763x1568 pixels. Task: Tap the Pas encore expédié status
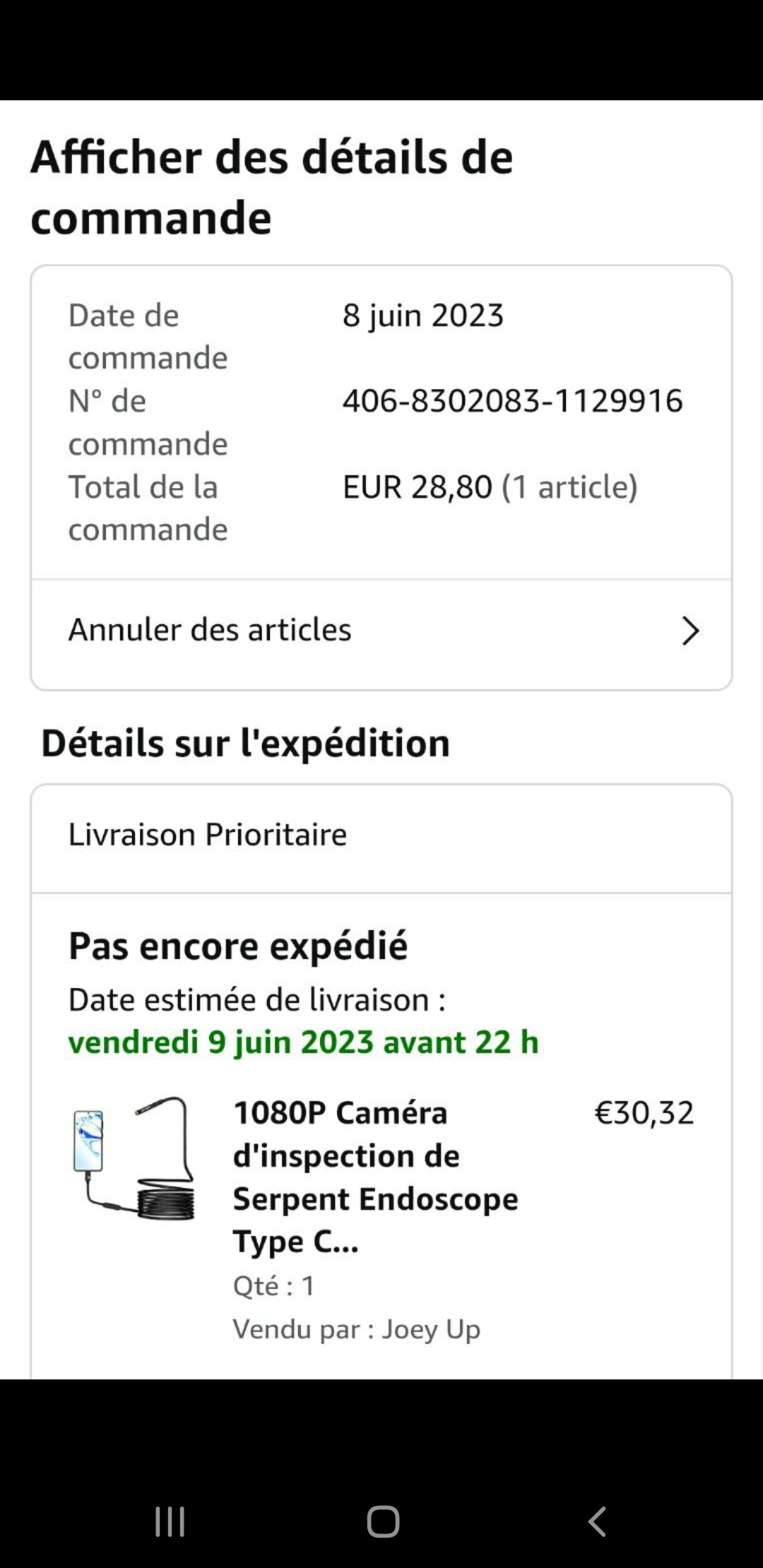[x=238, y=946]
